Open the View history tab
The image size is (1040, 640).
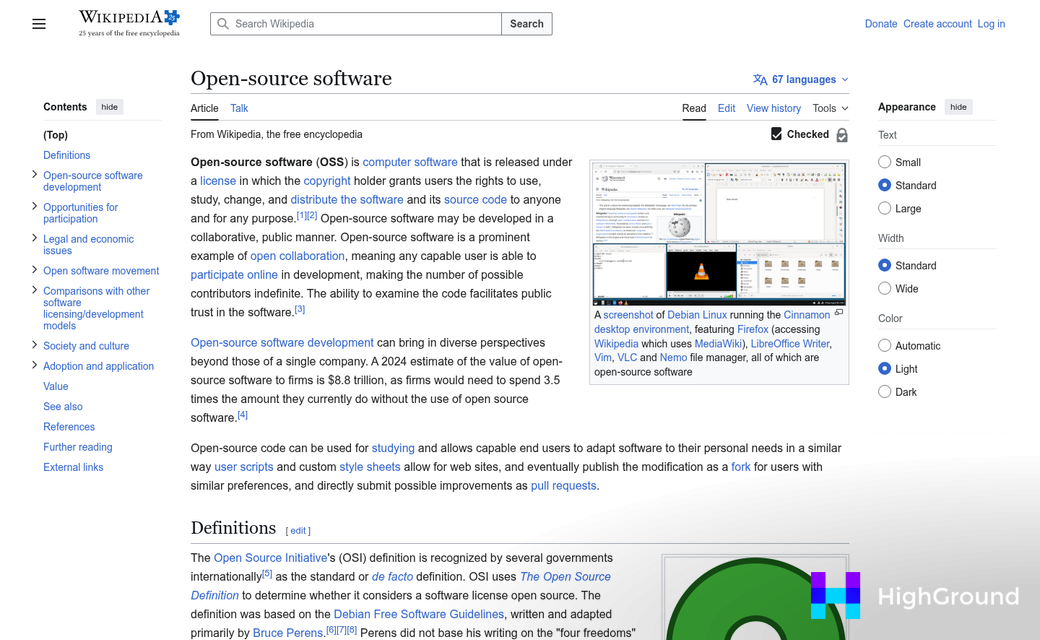click(x=773, y=108)
